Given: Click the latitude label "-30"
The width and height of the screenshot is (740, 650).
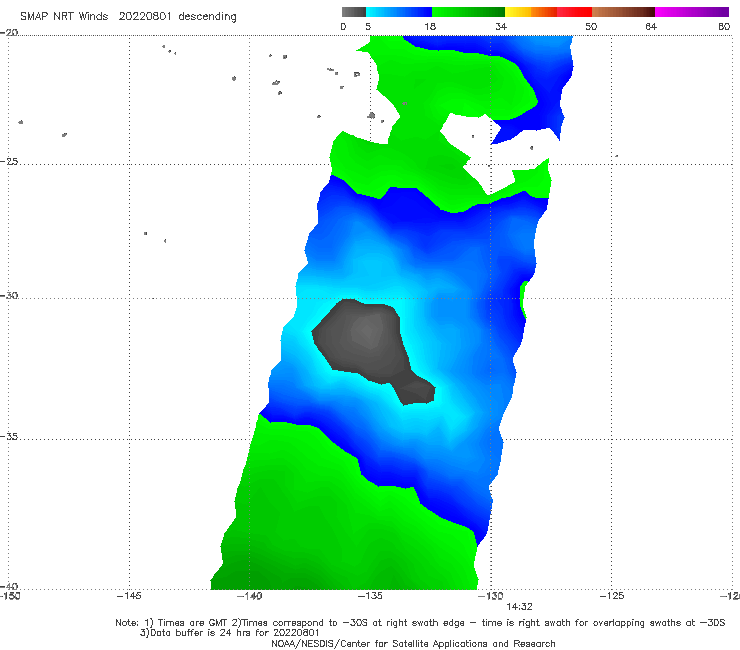Looking at the screenshot, I should point(9,295).
